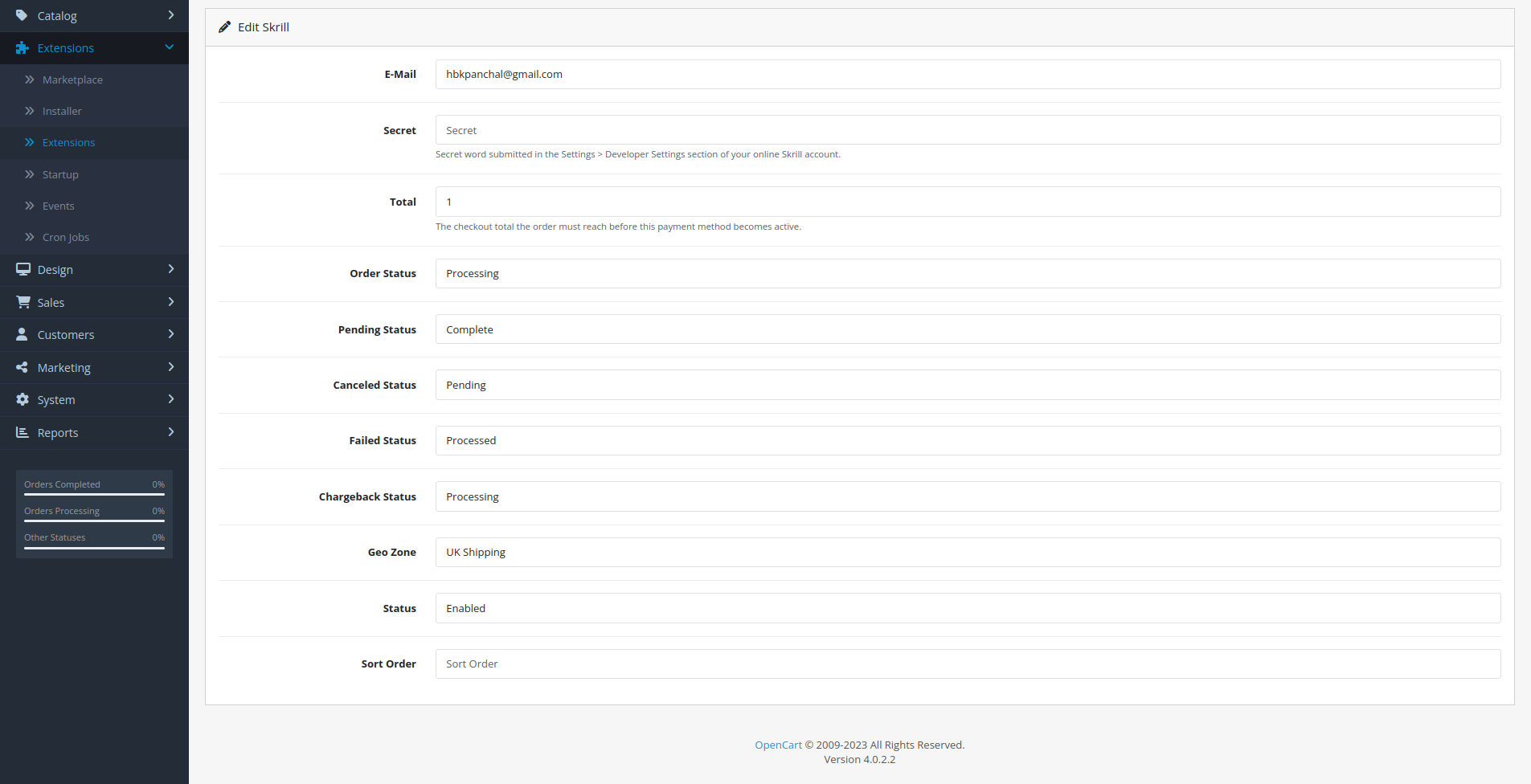This screenshot has height=784, width=1531.
Task: Collapse the Extensions menu chevron
Action: [170, 47]
